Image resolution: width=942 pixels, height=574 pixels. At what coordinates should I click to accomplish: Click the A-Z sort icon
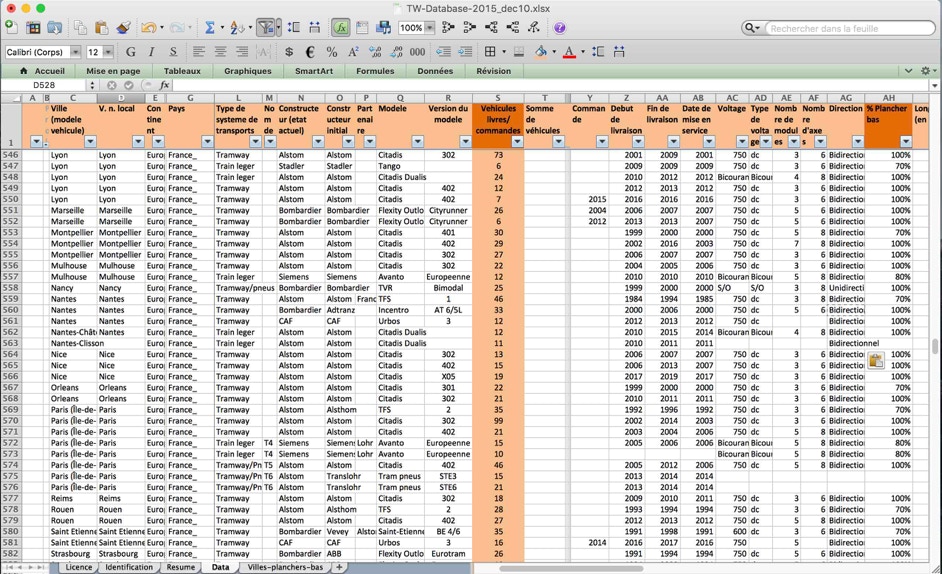pyautogui.click(x=236, y=28)
